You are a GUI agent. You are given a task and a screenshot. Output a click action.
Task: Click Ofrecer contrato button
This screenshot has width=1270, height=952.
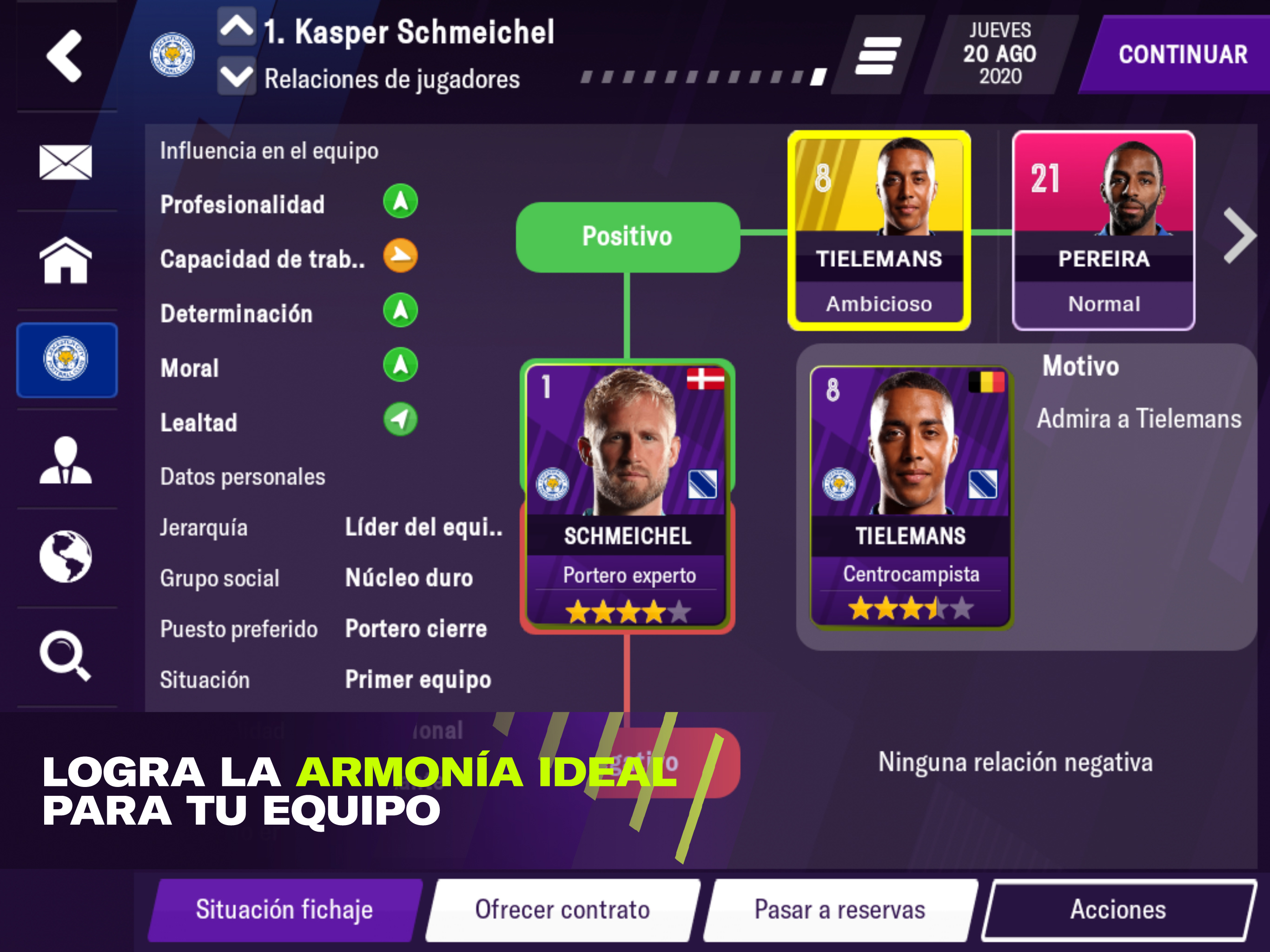click(562, 910)
